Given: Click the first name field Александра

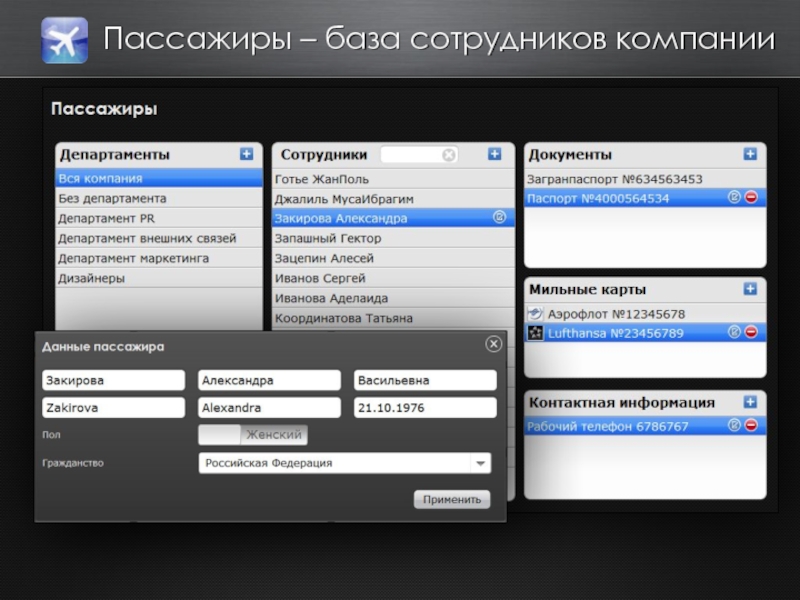Looking at the screenshot, I should point(269,380).
